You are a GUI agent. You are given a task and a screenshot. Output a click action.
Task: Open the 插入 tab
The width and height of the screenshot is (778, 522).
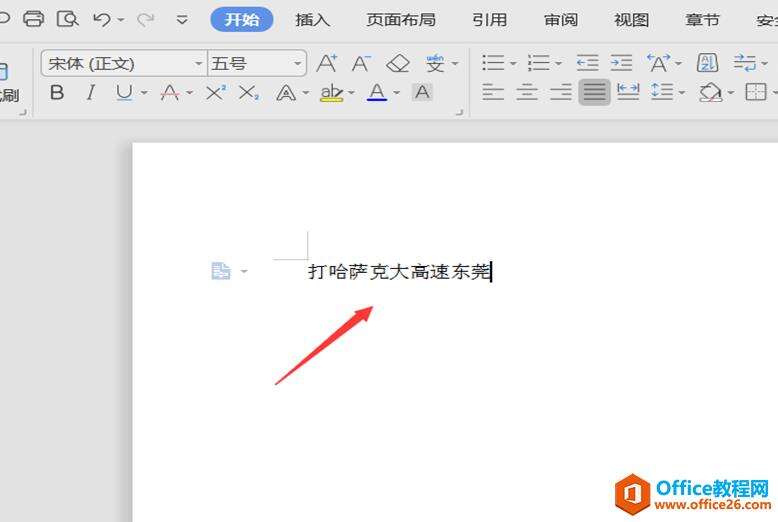[x=313, y=20]
